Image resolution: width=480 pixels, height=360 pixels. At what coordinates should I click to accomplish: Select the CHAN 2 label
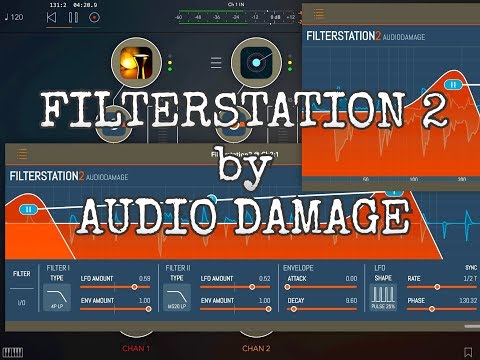256,349
